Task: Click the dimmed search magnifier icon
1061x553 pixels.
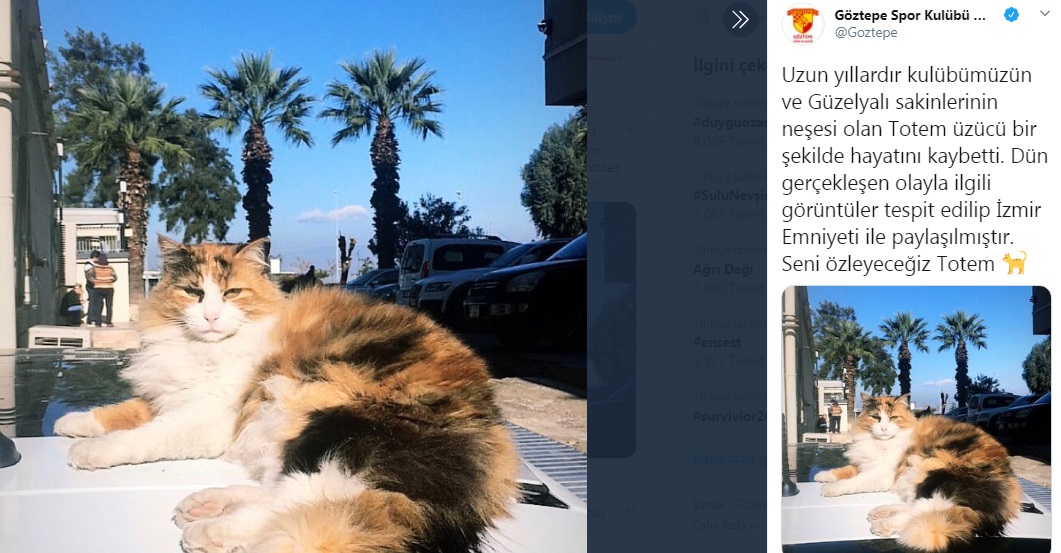Action: coord(704,17)
